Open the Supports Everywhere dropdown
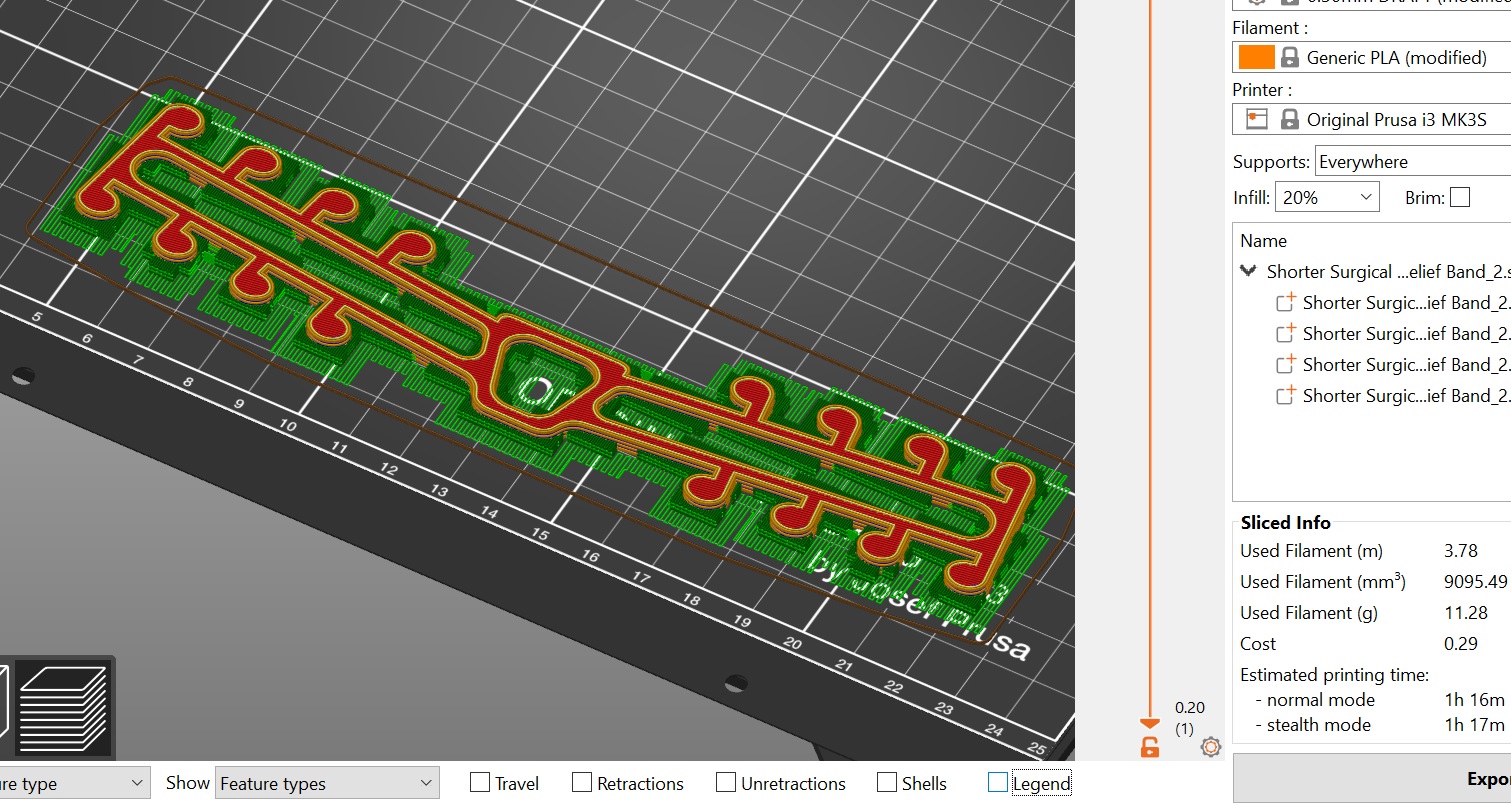1511x805 pixels. click(1410, 162)
